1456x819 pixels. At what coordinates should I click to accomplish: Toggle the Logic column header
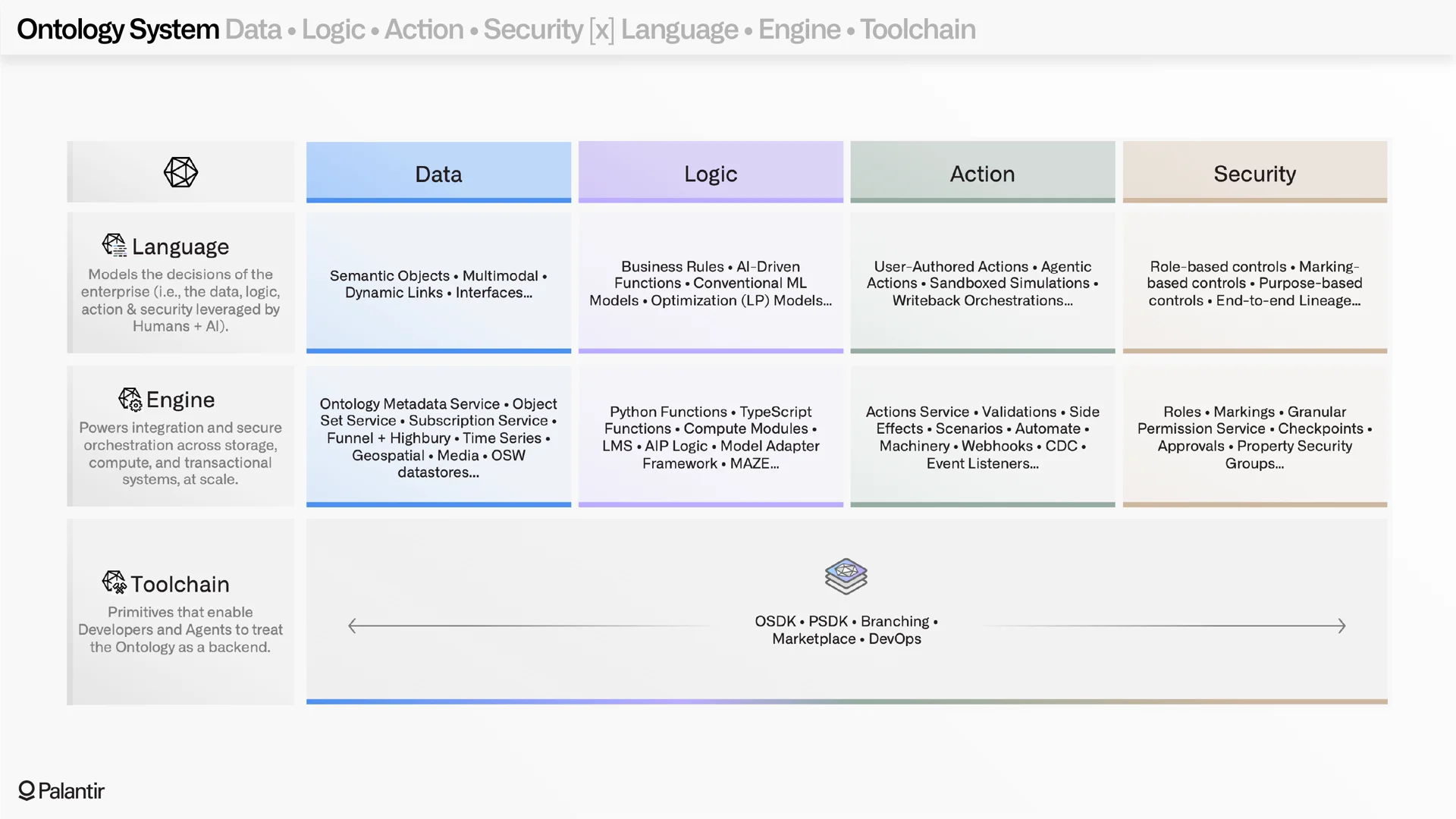(x=711, y=173)
